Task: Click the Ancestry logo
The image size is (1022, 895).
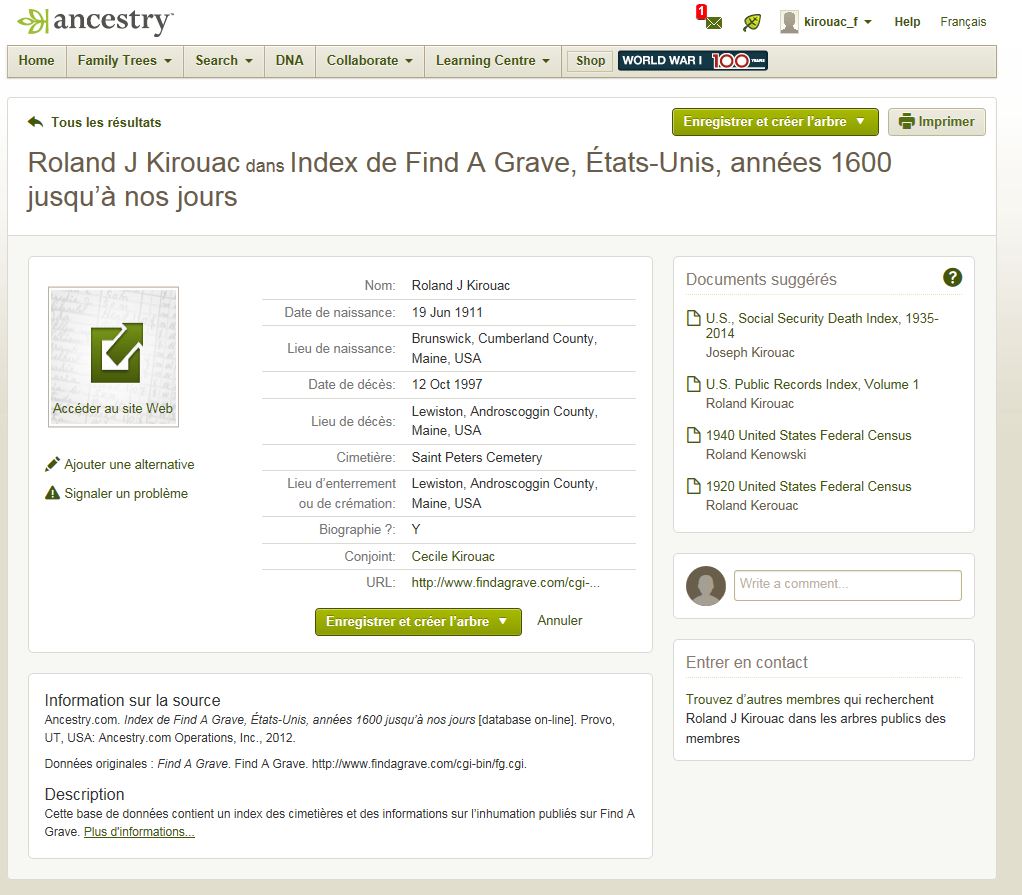Action: pyautogui.click(x=95, y=22)
